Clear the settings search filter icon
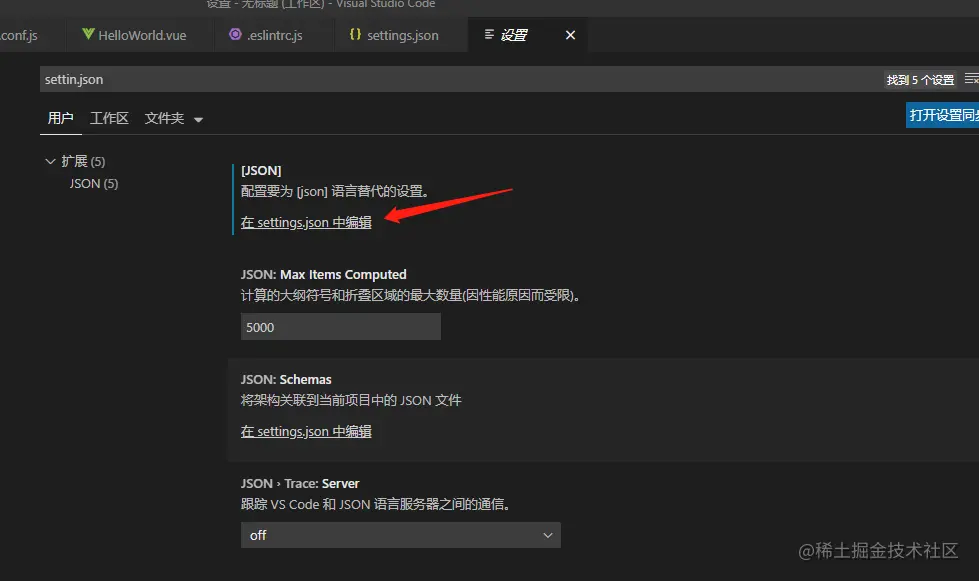979x581 pixels. (x=972, y=79)
